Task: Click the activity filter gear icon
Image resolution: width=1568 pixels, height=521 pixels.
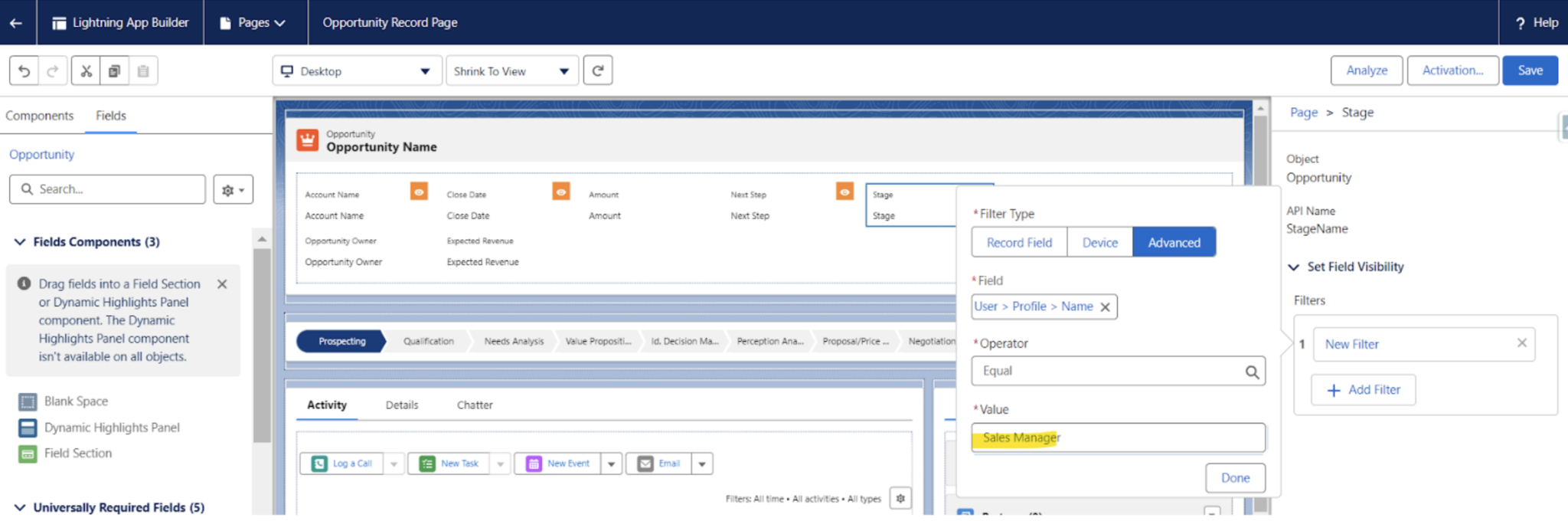Action: pos(900,499)
